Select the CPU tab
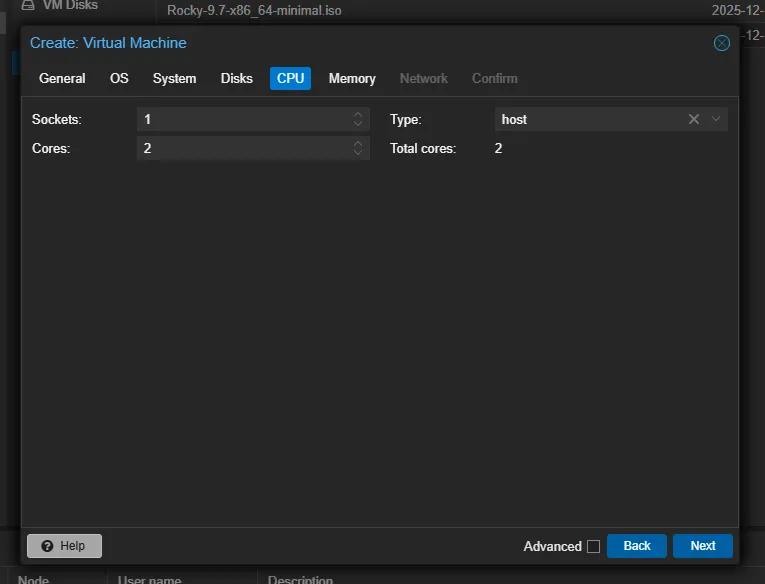The image size is (765, 584). [x=290, y=79]
